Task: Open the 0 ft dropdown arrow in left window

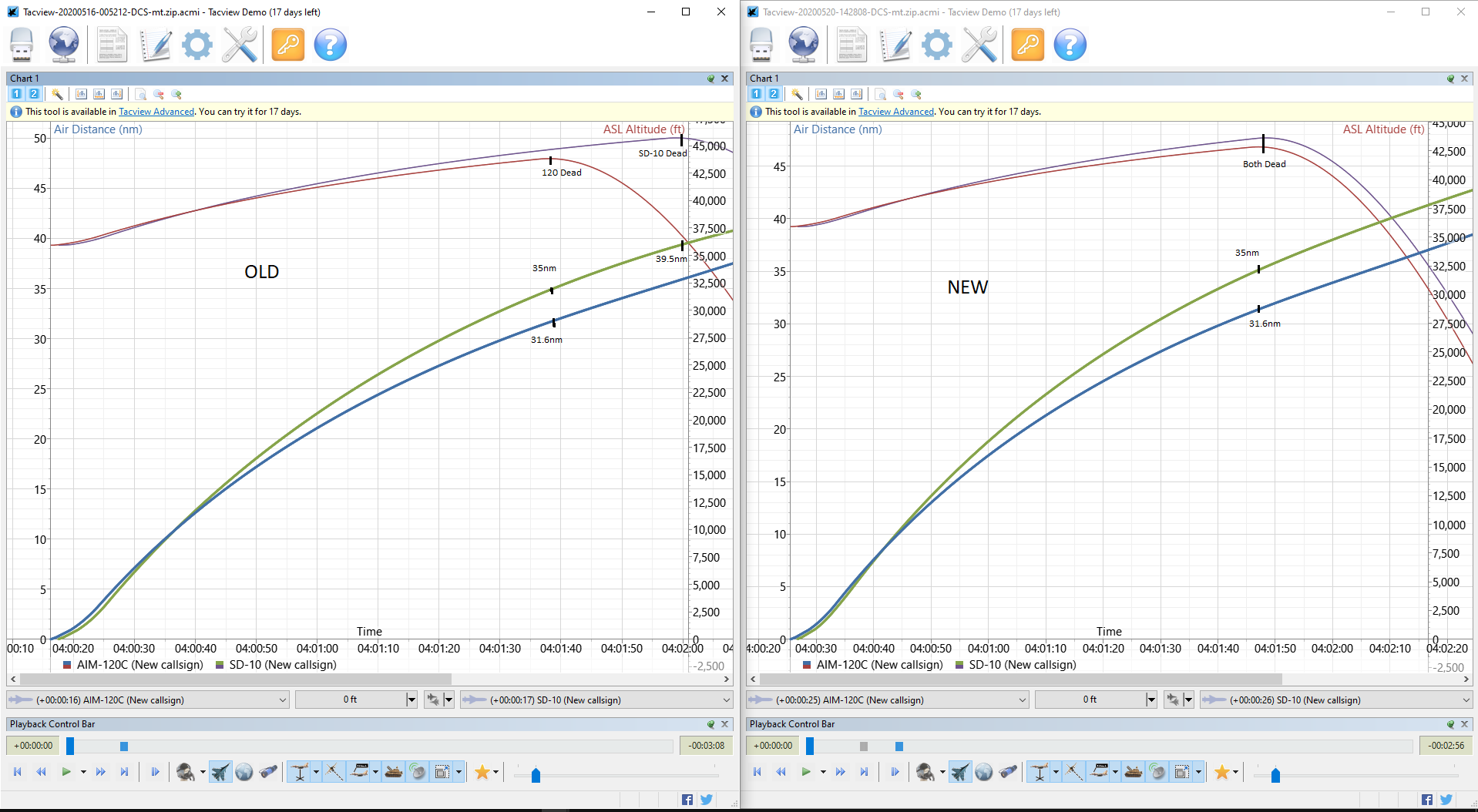Action: tap(411, 700)
